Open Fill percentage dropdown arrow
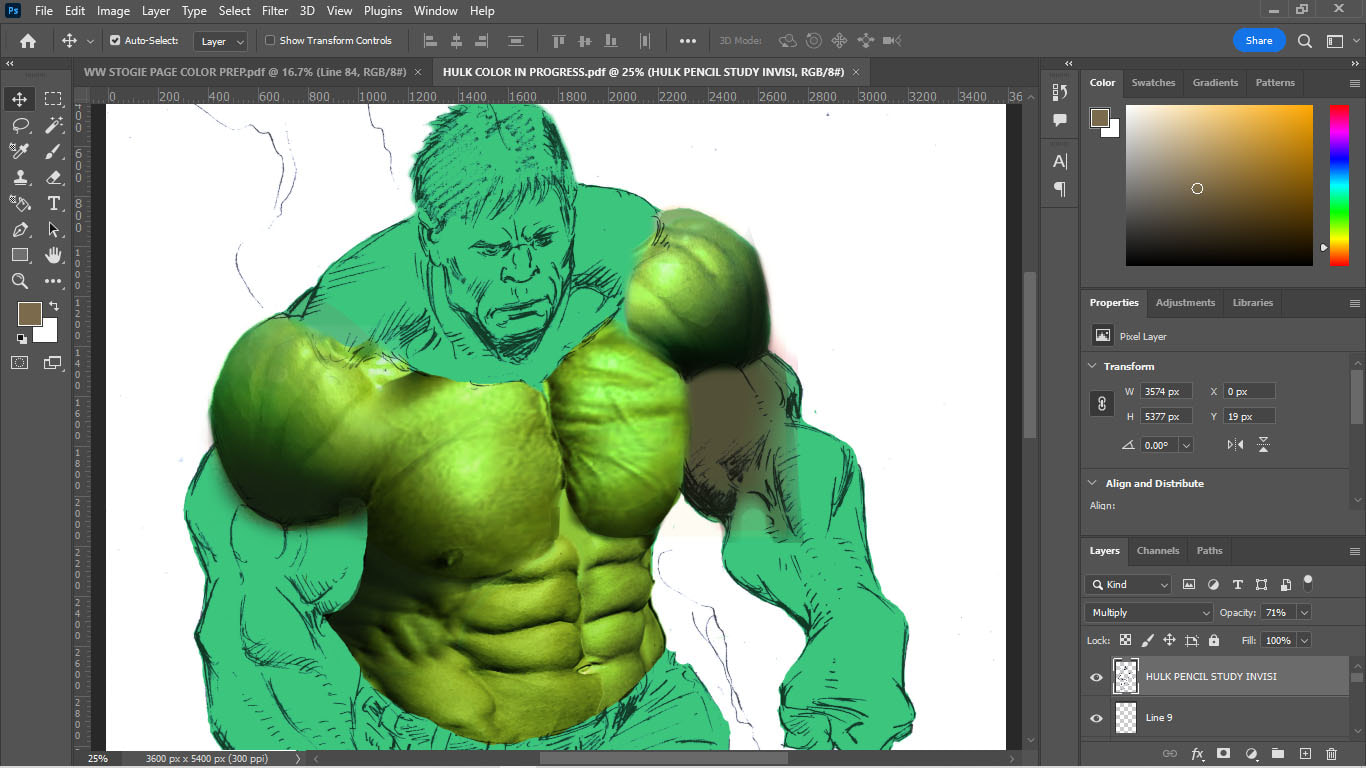Screen dimensions: 1366x768 pos(1304,640)
